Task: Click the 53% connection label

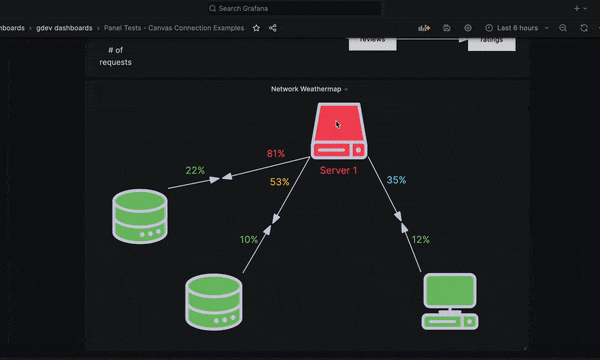Action: coord(279,182)
